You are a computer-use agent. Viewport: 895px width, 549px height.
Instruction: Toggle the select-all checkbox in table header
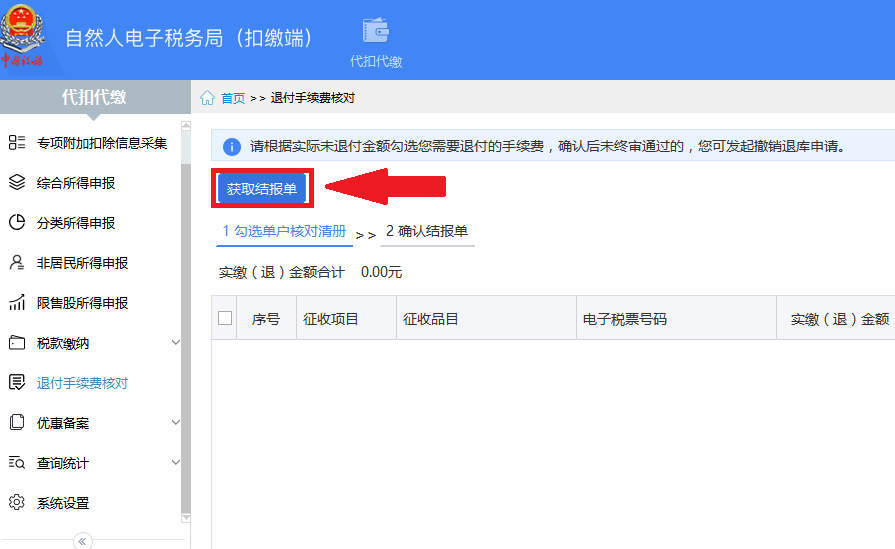point(225,318)
